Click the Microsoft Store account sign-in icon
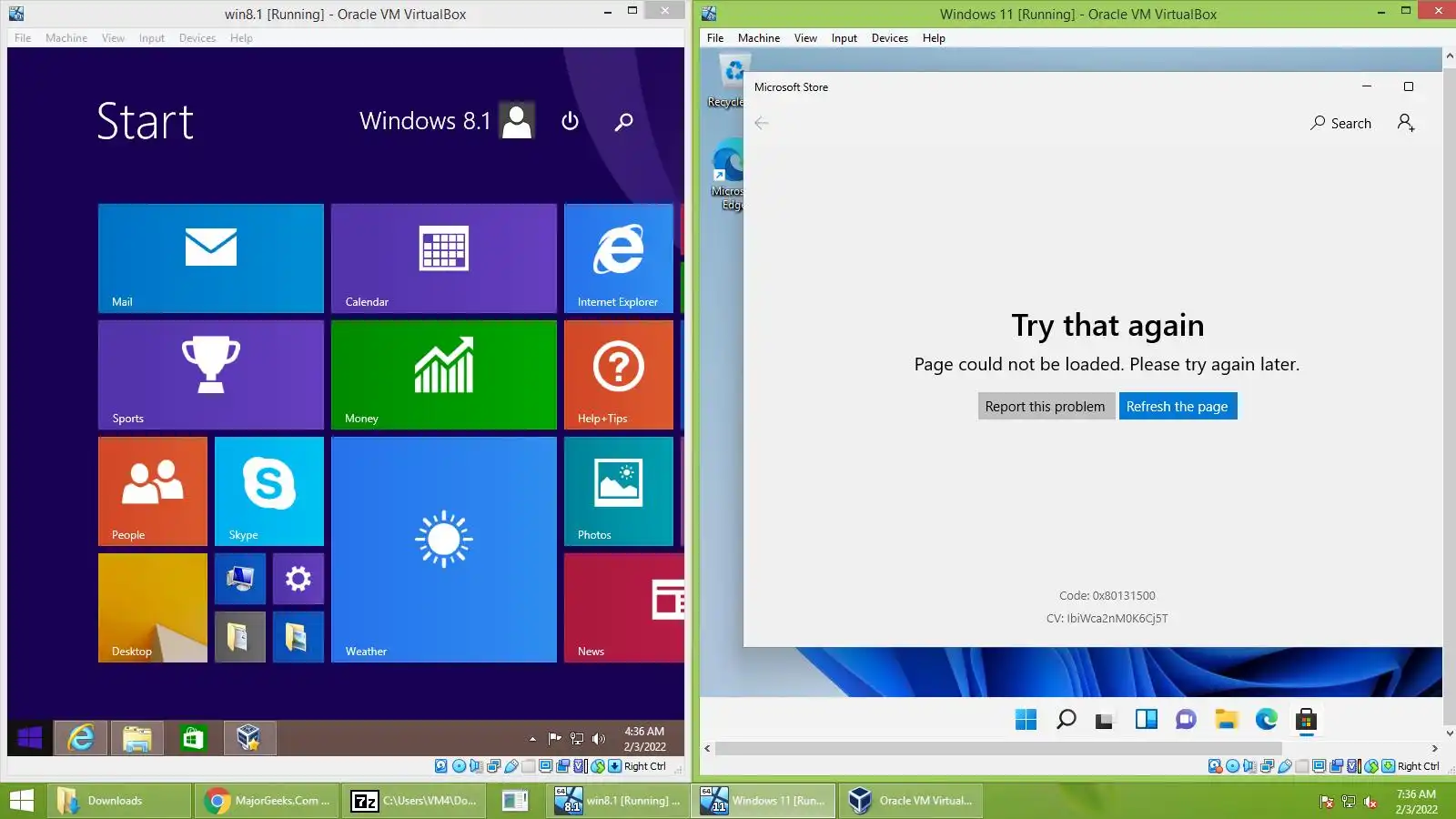 [1406, 123]
